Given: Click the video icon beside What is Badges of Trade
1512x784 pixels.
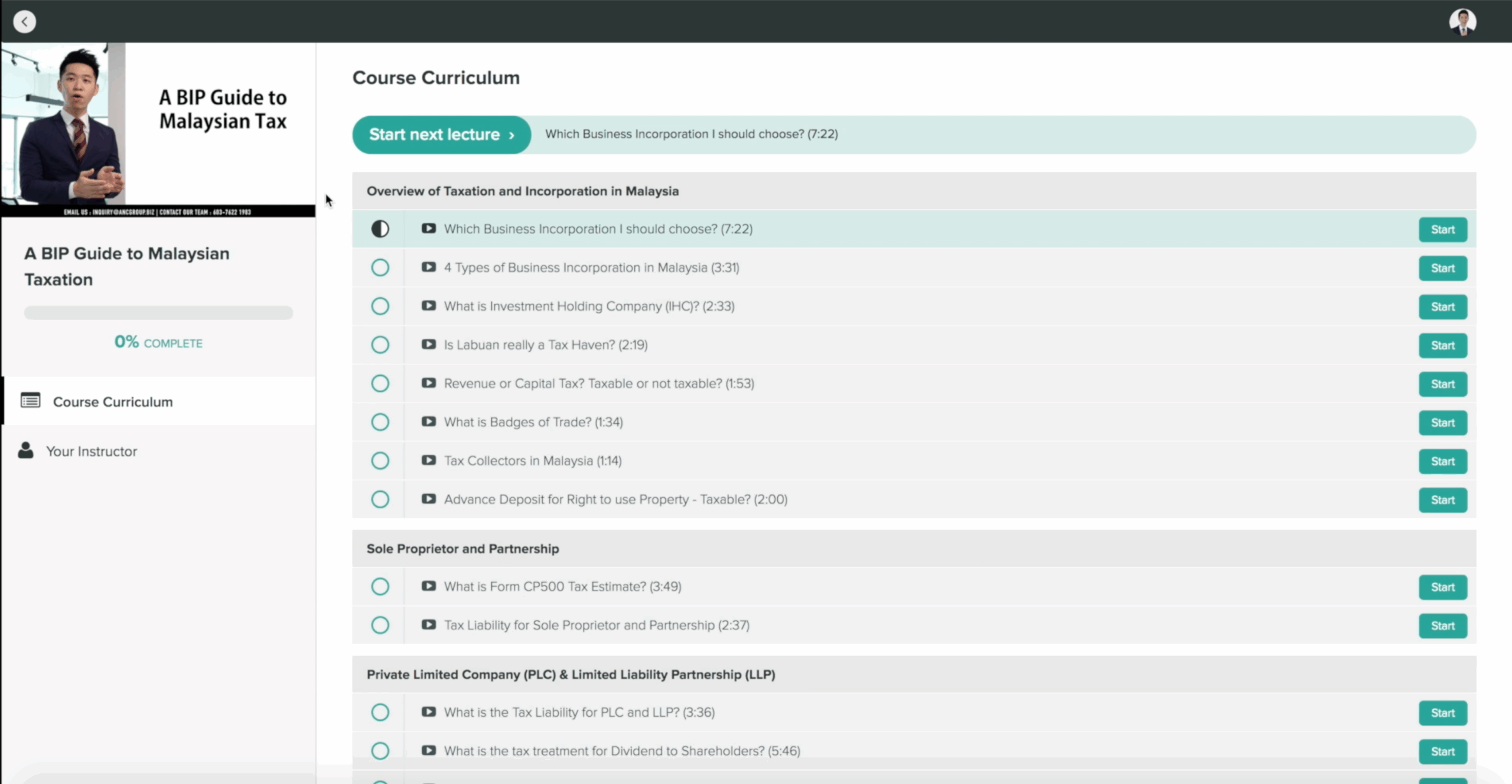Looking at the screenshot, I should click(x=429, y=422).
